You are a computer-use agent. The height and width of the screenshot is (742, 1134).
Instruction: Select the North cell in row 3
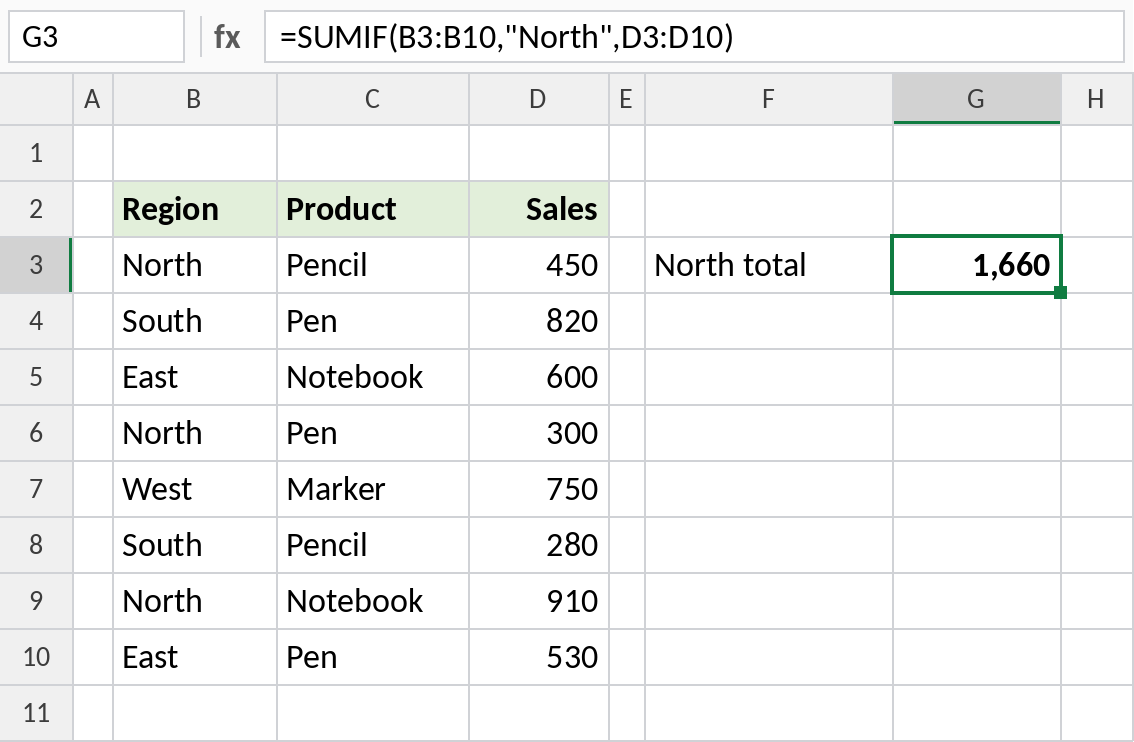coord(195,265)
